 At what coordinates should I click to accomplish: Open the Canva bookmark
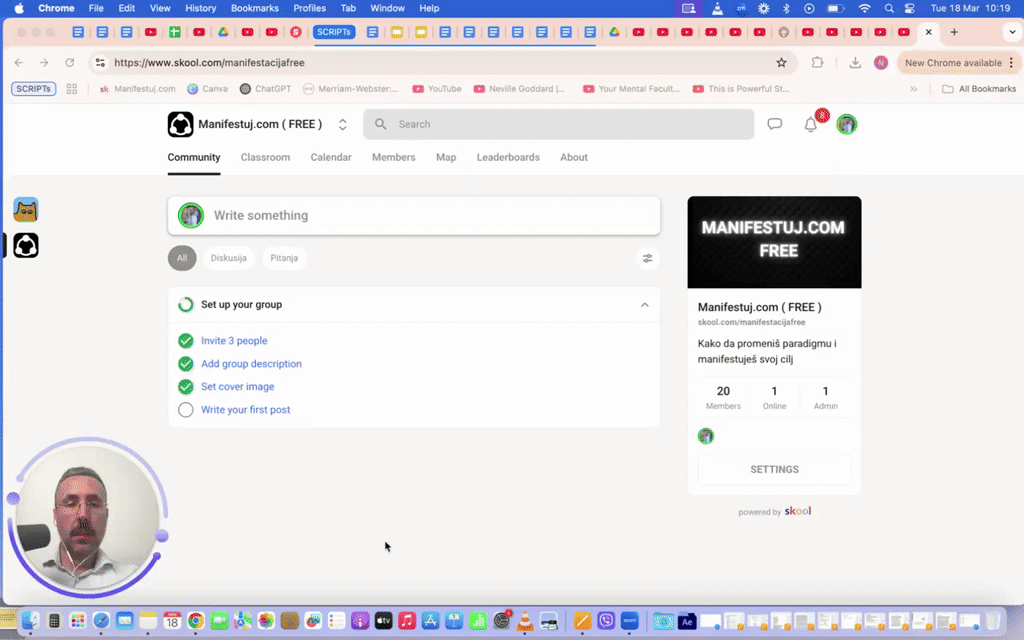208,89
